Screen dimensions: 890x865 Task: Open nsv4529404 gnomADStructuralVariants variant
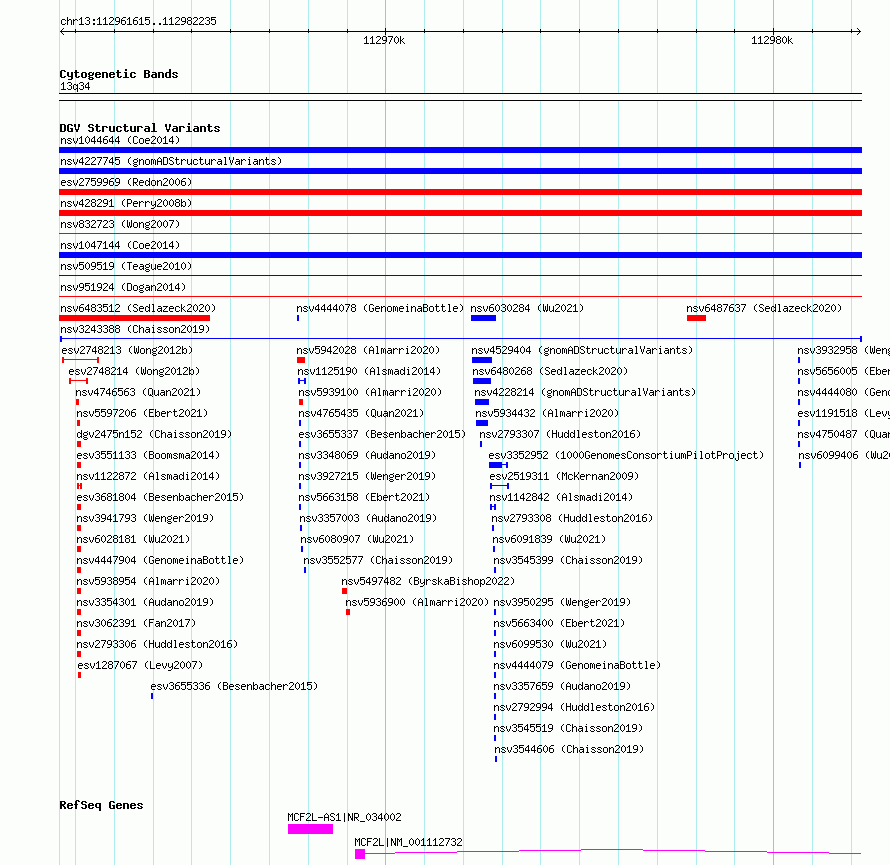click(582, 350)
